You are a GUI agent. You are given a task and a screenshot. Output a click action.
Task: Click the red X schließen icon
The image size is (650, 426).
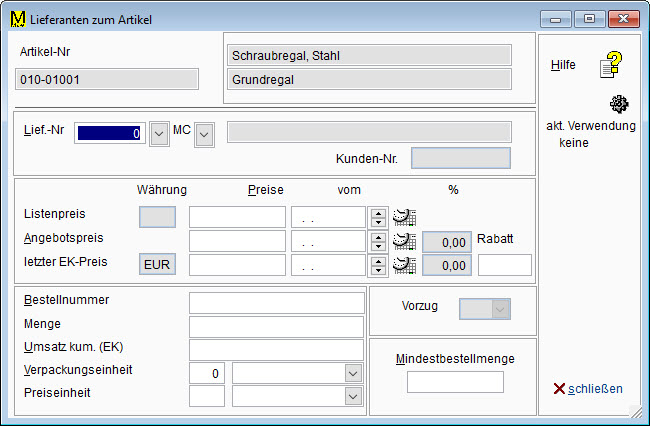559,388
